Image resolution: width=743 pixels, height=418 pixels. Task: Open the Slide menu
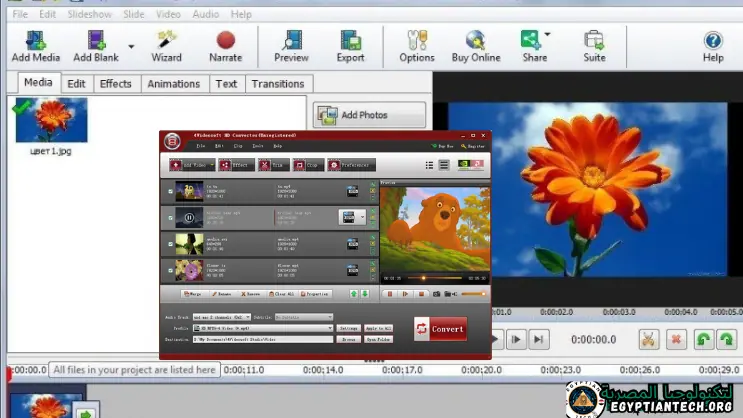(x=134, y=14)
